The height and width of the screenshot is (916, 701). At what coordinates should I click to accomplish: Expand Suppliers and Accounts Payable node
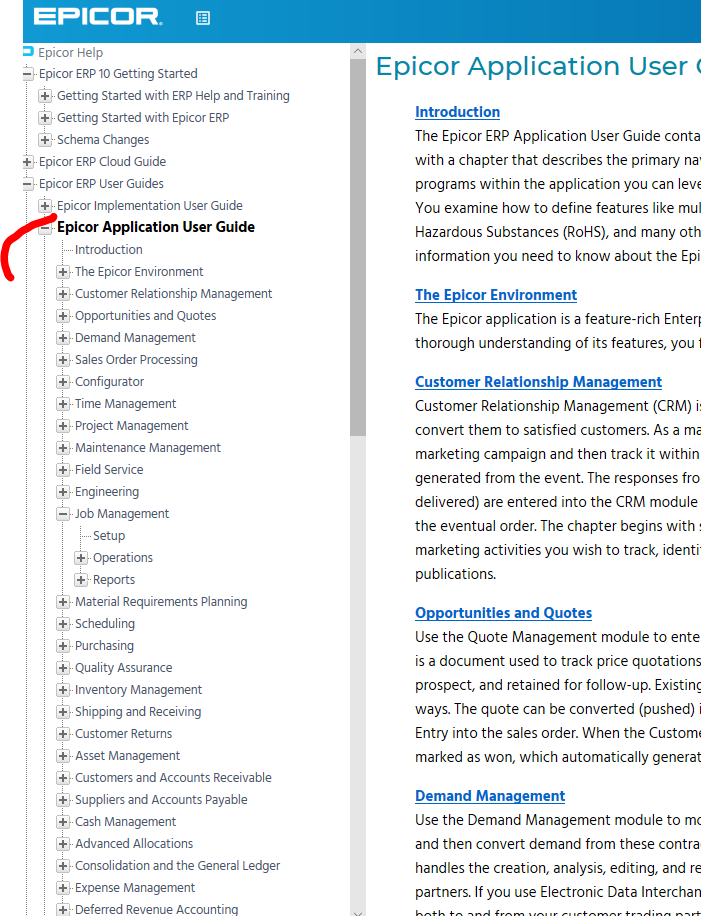coord(63,800)
